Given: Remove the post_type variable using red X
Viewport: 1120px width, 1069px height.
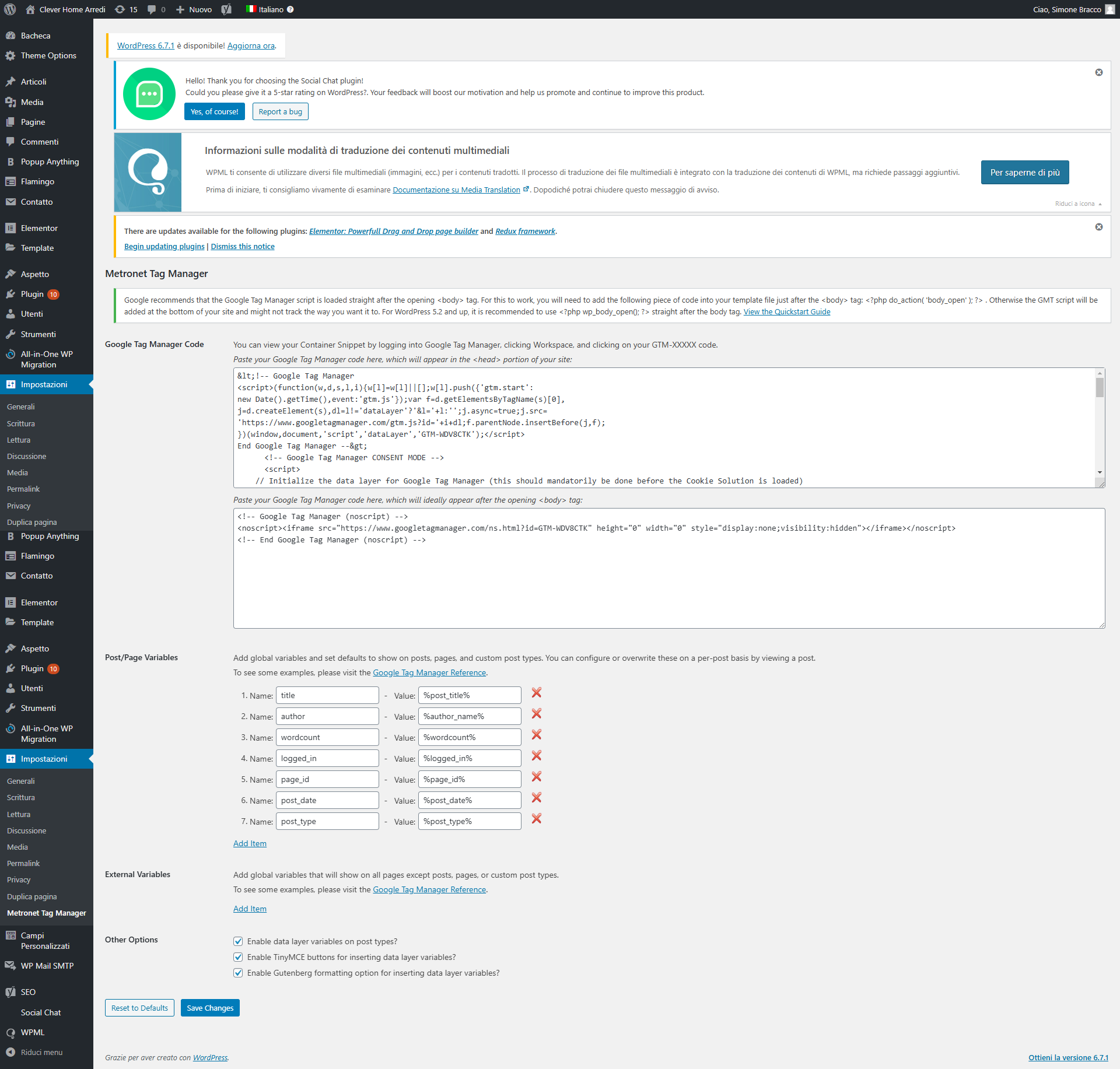Looking at the screenshot, I should (x=536, y=819).
